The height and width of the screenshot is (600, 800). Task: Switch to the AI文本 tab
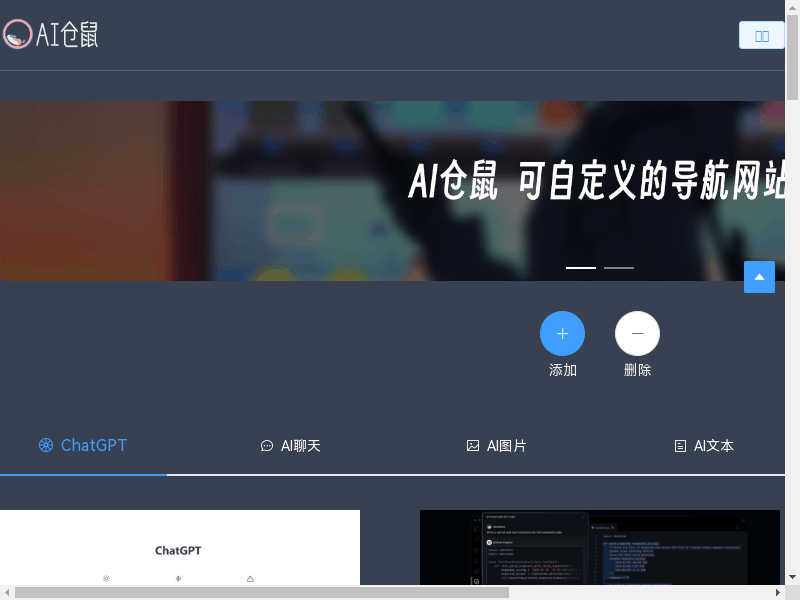coord(704,446)
